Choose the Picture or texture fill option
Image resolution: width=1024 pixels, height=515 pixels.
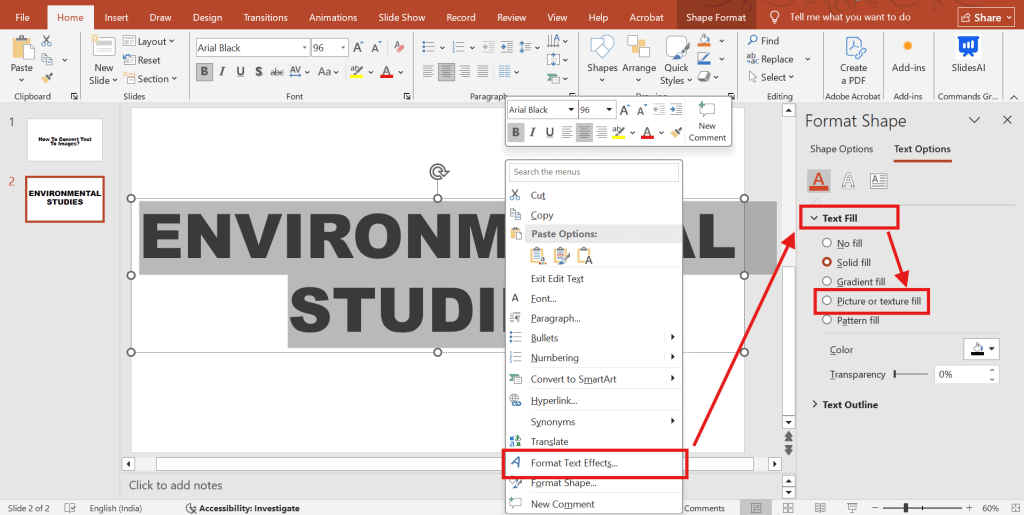(827, 301)
